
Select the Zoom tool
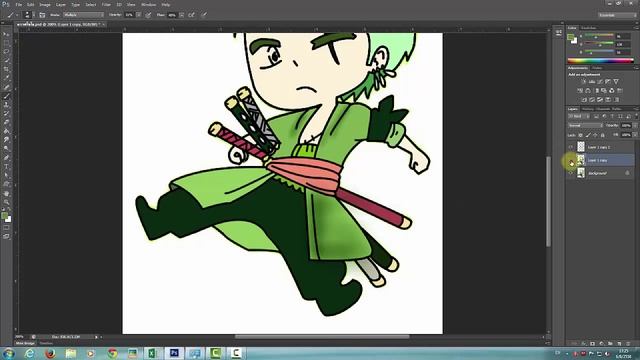6,202
